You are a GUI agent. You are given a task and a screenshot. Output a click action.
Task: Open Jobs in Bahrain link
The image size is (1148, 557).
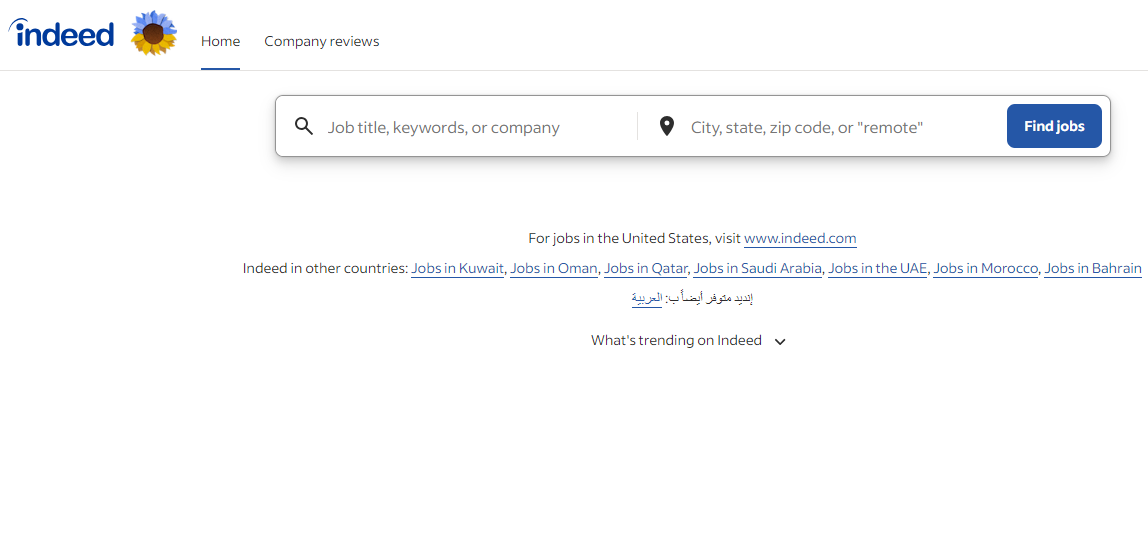1092,268
